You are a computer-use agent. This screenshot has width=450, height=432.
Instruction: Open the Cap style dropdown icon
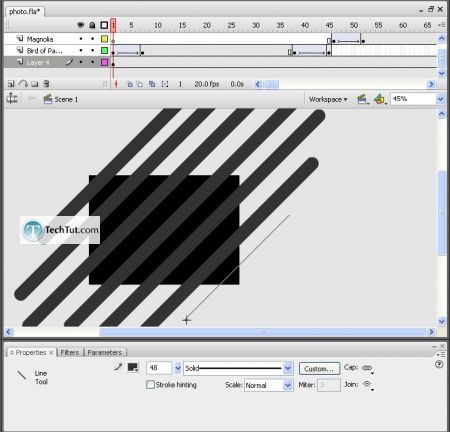(368, 368)
